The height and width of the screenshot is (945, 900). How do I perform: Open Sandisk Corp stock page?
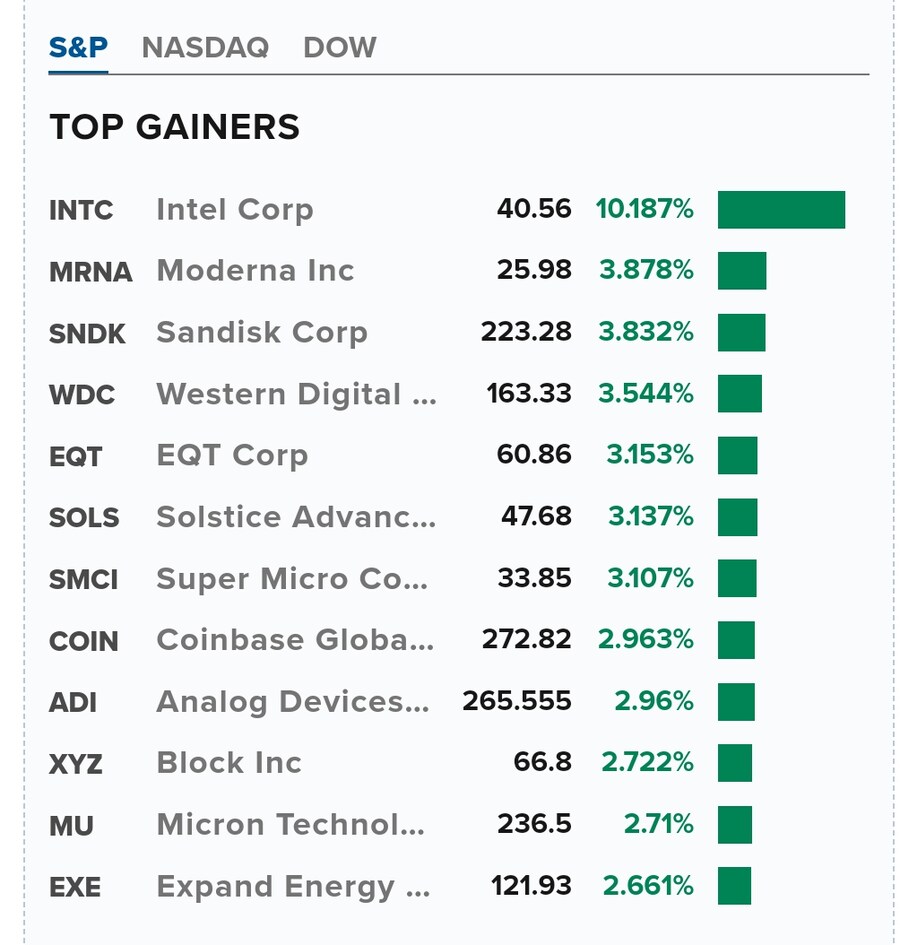pyautogui.click(x=262, y=332)
